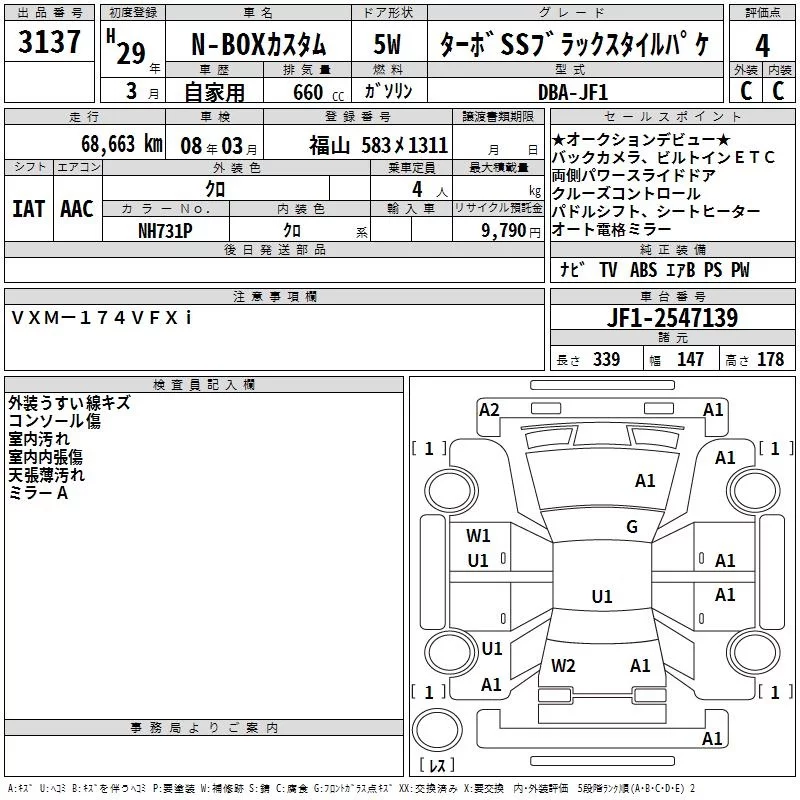Click the inspector note 室内汚れ

[39, 439]
